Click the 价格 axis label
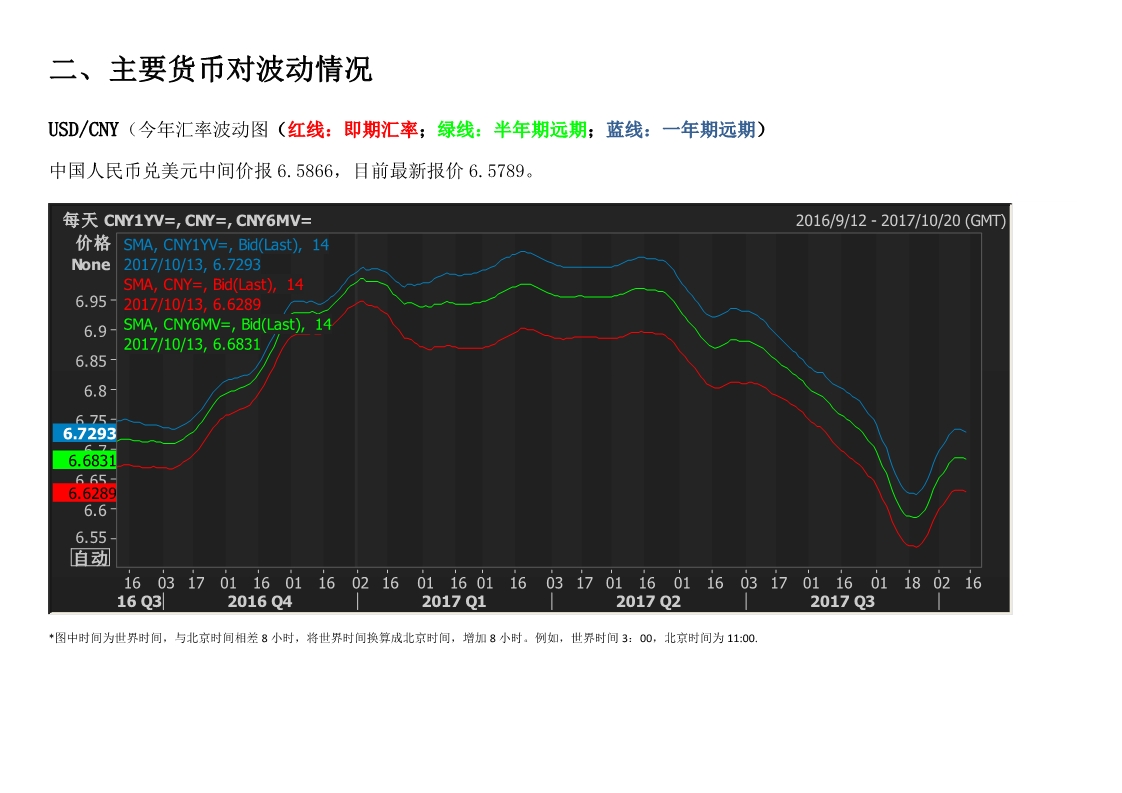The image size is (1122, 793). (x=93, y=243)
